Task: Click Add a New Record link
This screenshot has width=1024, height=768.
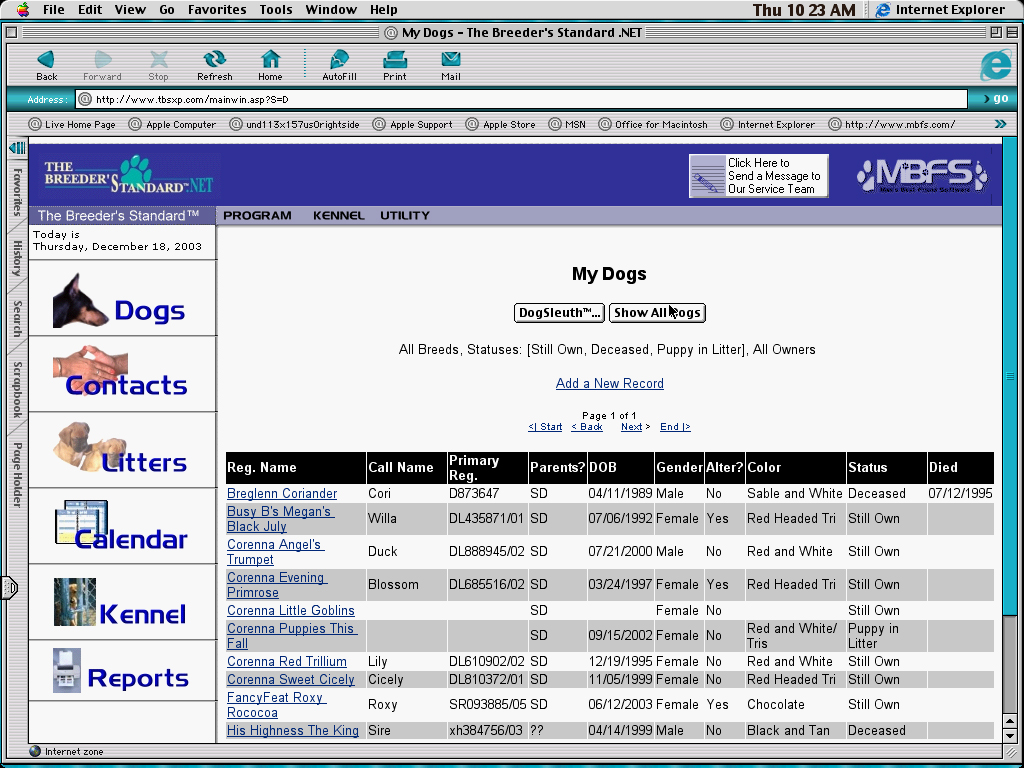Action: [x=609, y=383]
